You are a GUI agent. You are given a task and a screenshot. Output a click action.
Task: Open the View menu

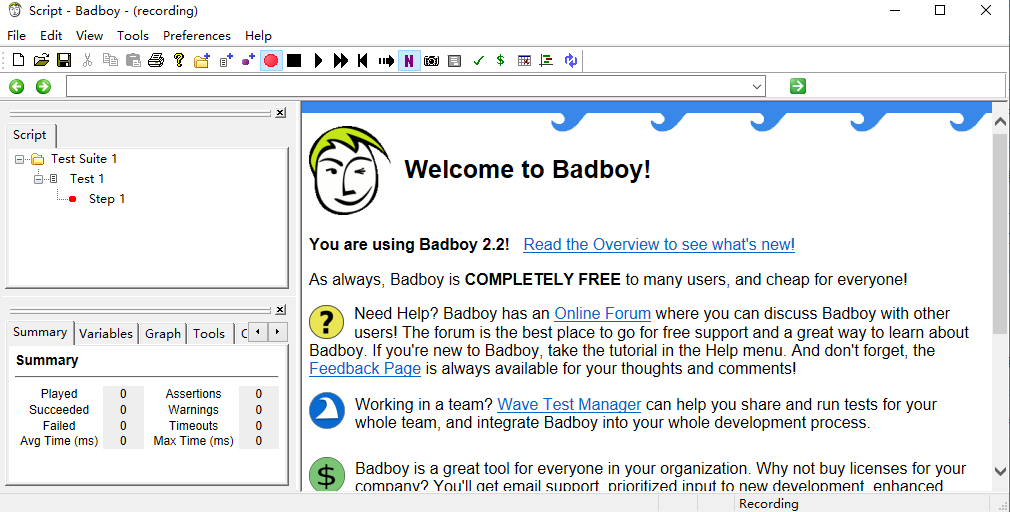(90, 35)
